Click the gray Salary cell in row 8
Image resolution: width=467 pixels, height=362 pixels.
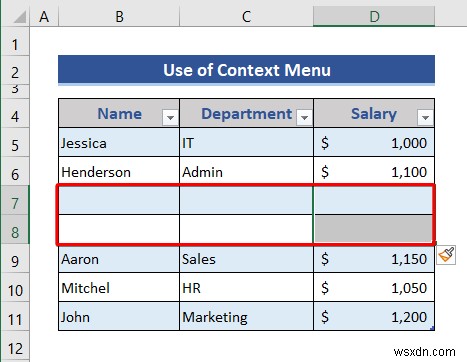coord(374,229)
